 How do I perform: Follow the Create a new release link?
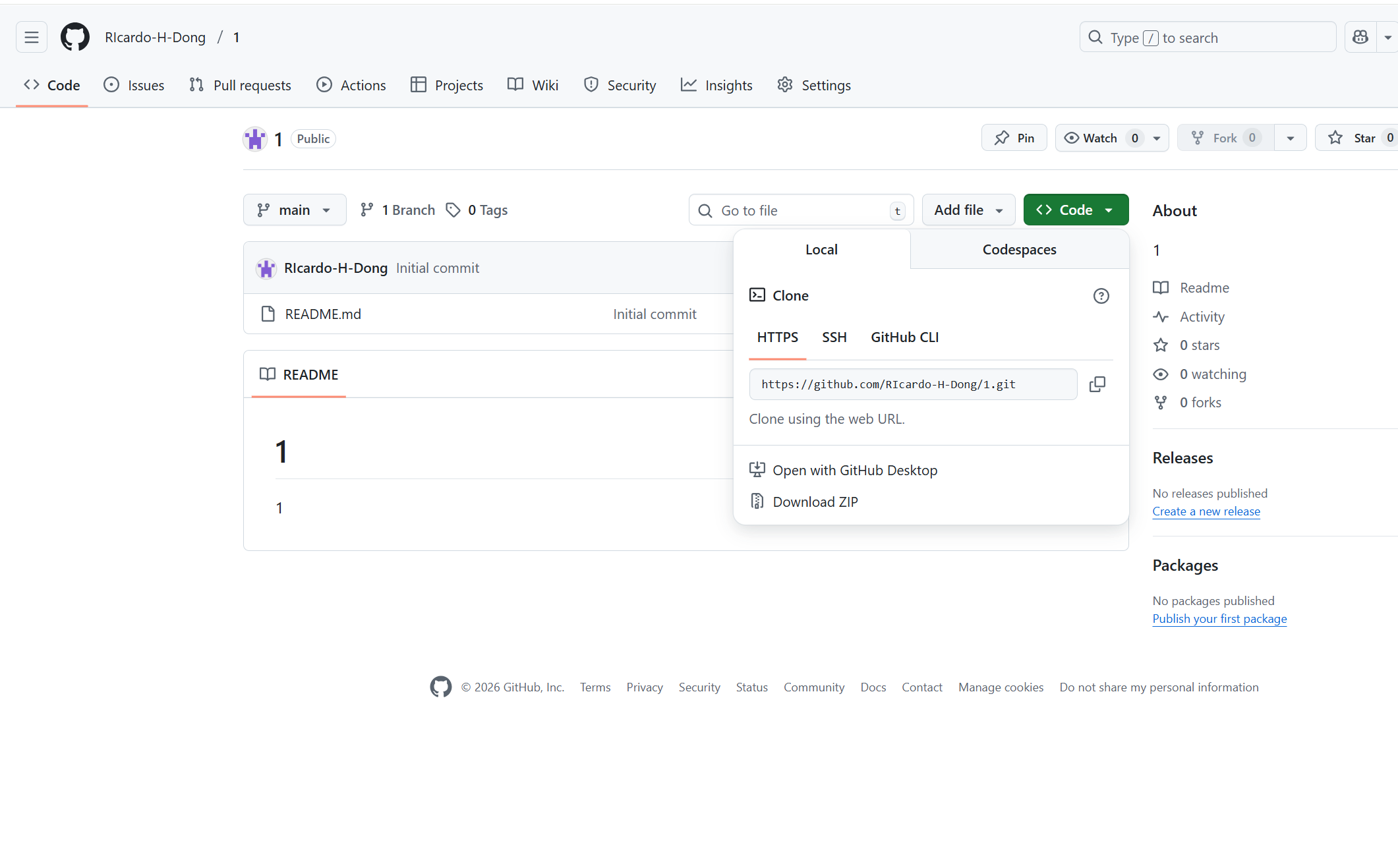click(1206, 511)
